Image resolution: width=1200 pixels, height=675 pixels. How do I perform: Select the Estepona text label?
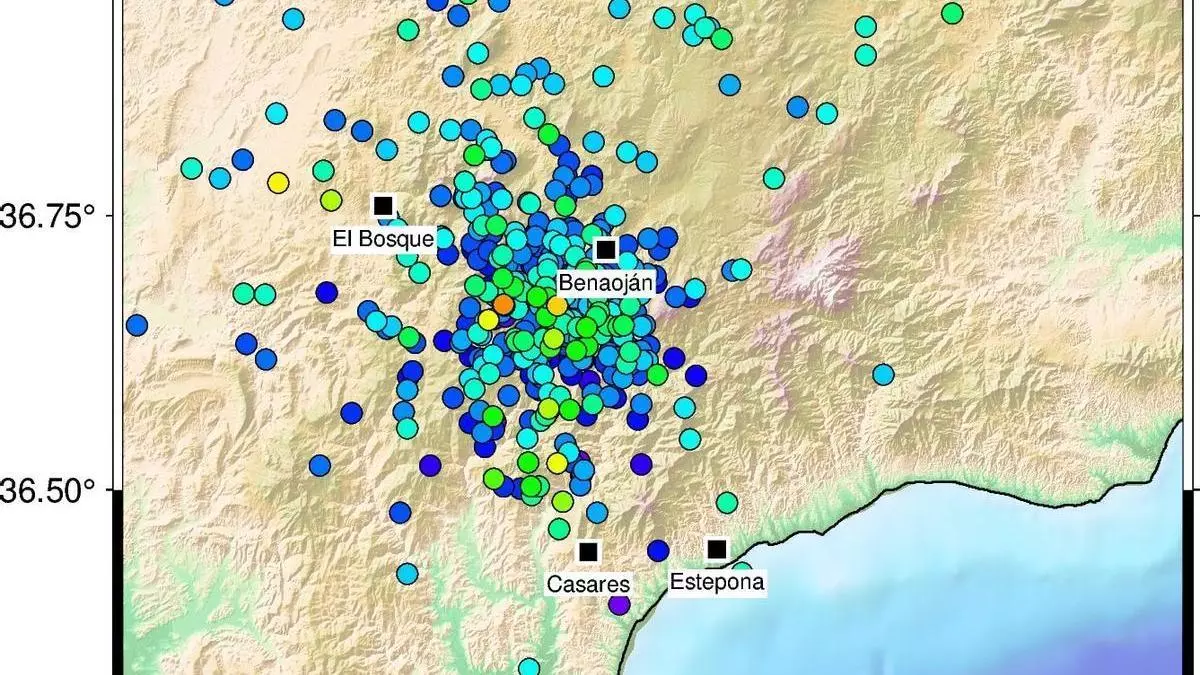pos(717,582)
